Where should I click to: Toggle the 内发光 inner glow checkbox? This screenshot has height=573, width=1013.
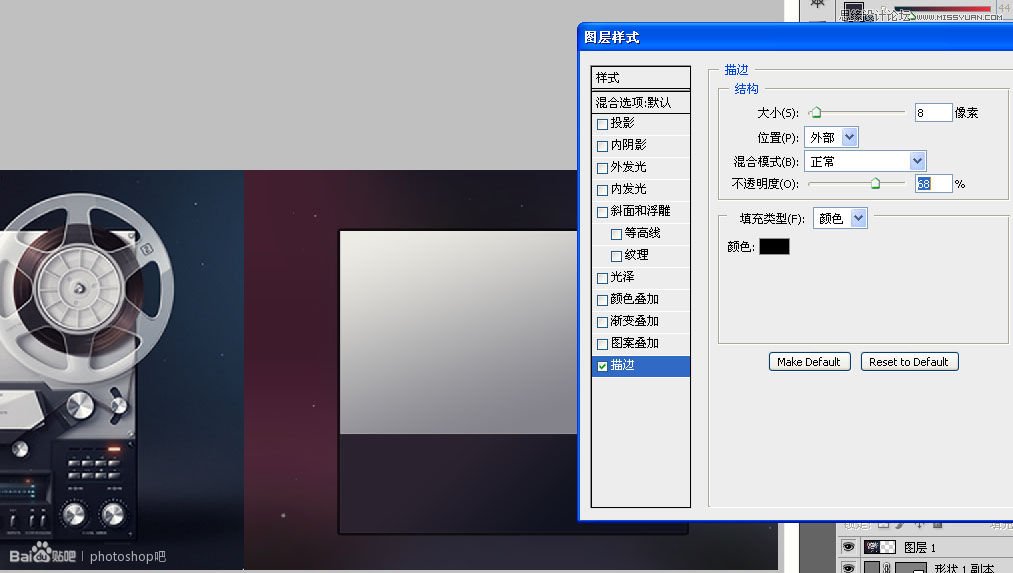(x=602, y=190)
